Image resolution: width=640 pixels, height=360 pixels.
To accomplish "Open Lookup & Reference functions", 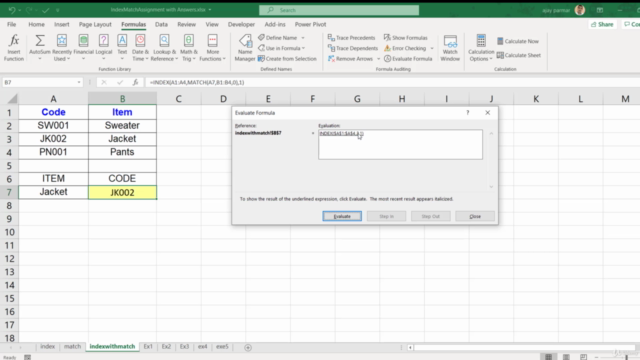I will click(x=164, y=47).
